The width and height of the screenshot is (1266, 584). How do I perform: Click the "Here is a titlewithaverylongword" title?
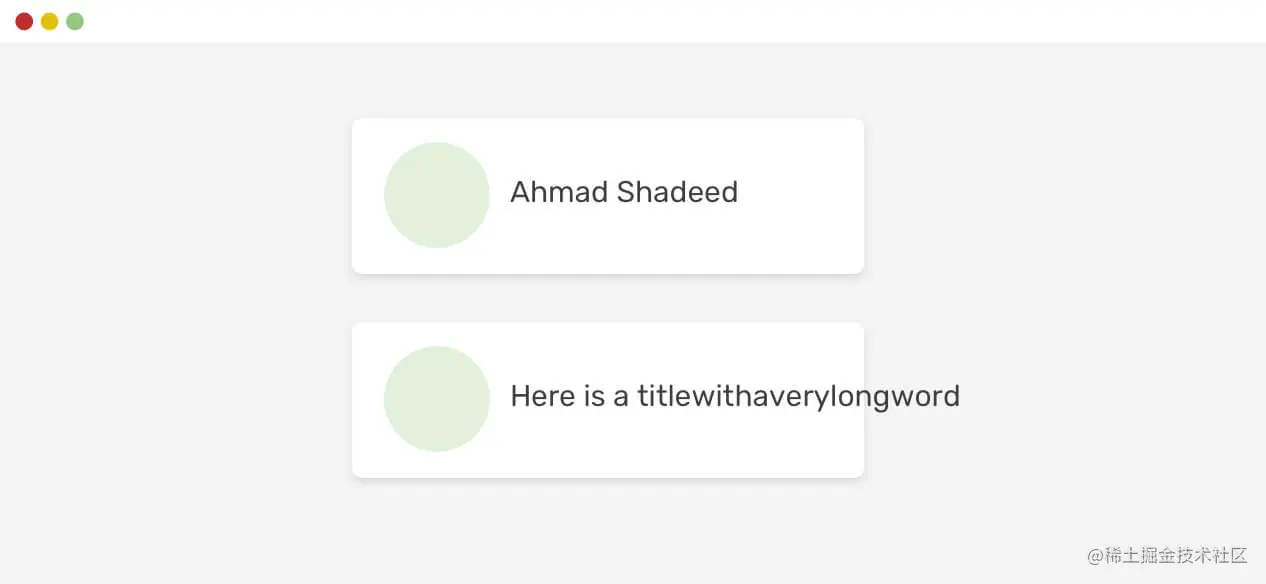pos(735,397)
